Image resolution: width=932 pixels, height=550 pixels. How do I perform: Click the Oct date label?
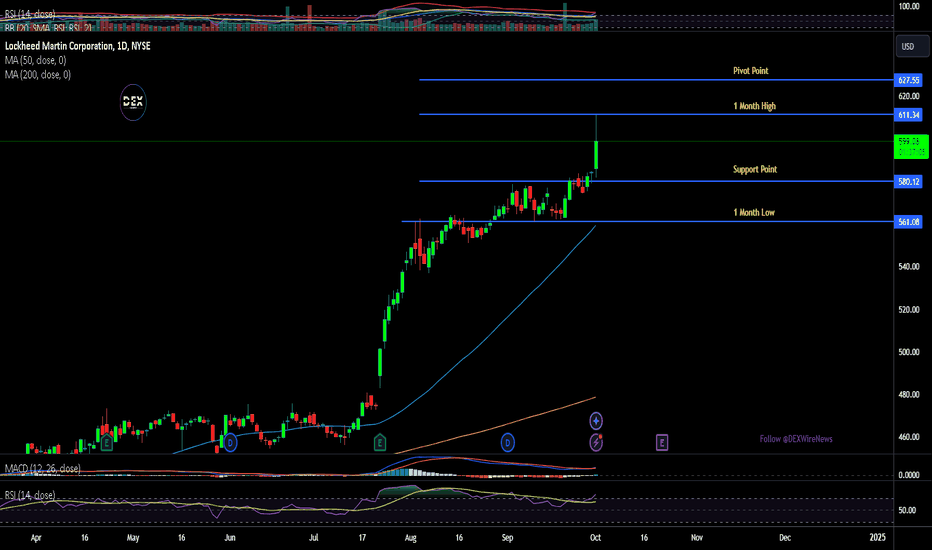[x=596, y=538]
